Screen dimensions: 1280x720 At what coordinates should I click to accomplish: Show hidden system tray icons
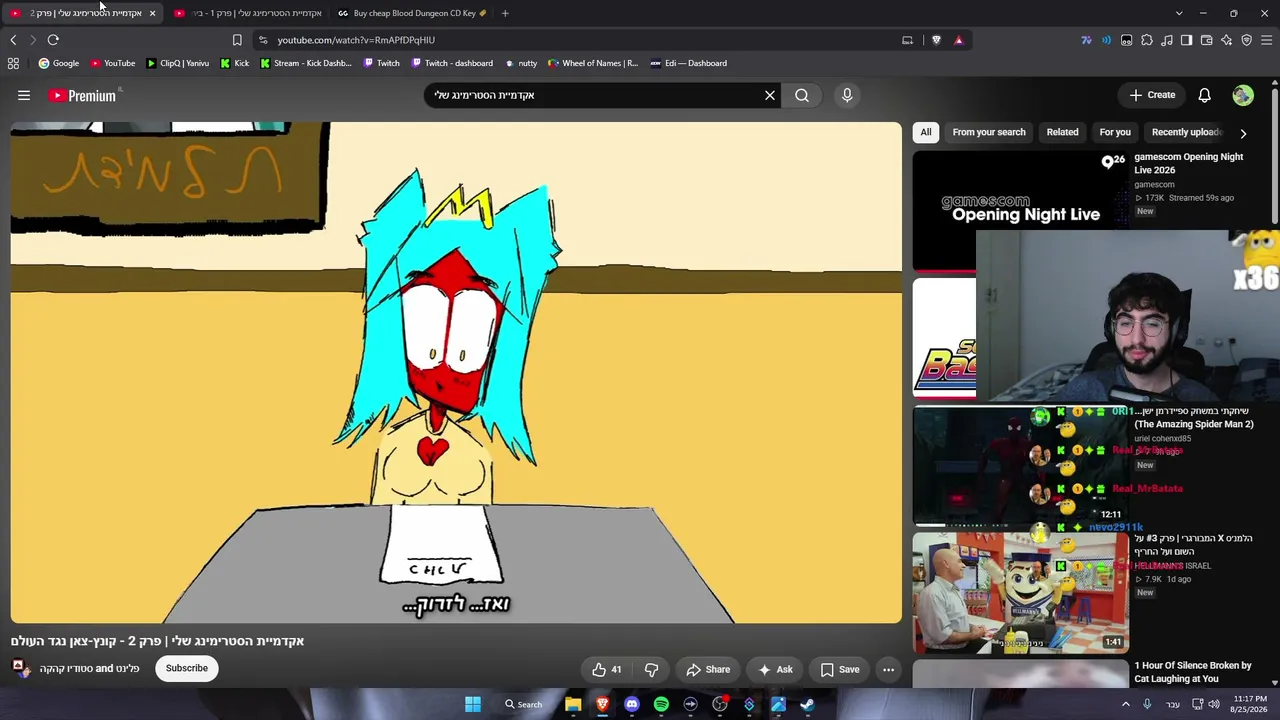click(x=1125, y=704)
